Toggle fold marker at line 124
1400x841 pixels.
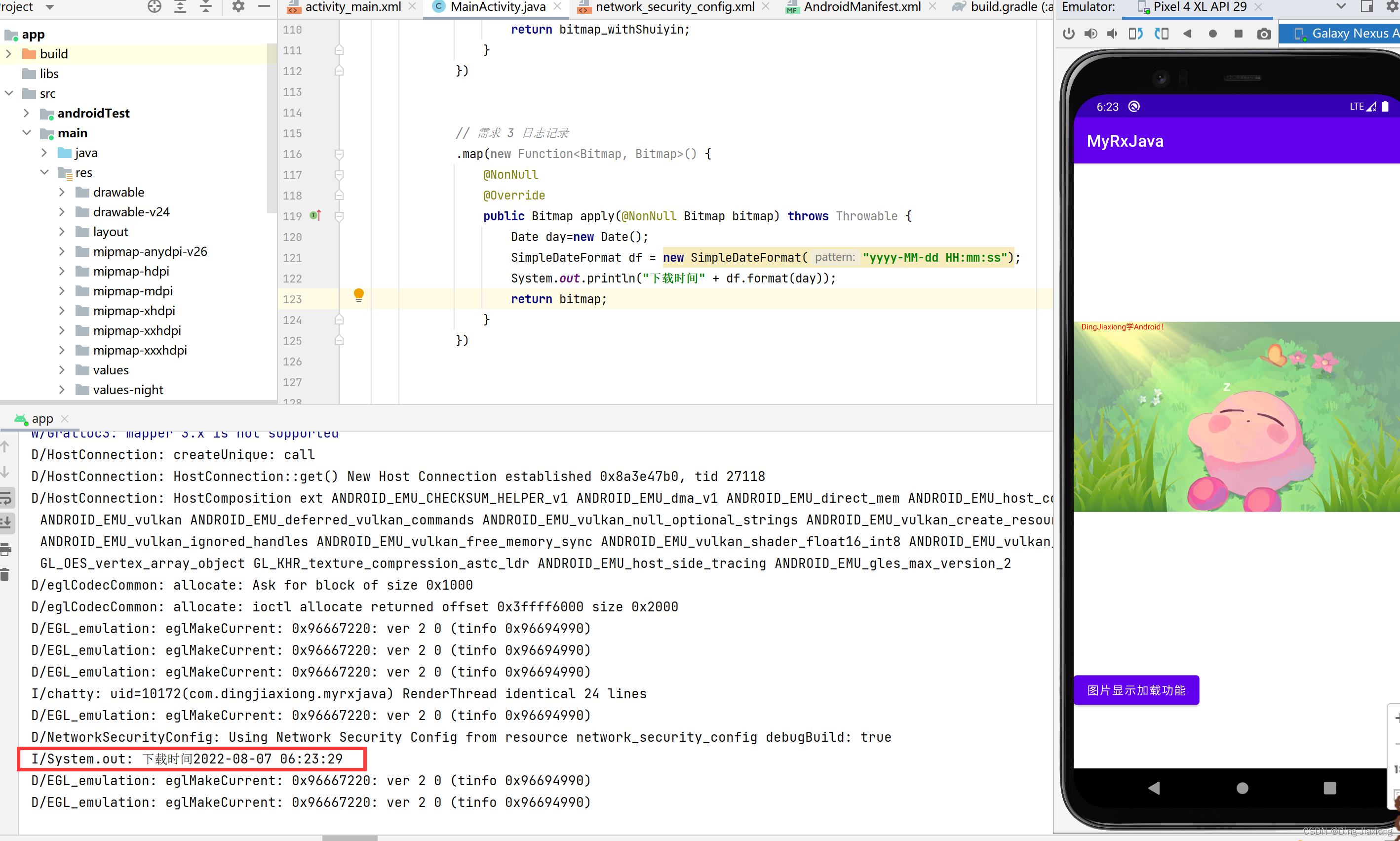point(339,320)
